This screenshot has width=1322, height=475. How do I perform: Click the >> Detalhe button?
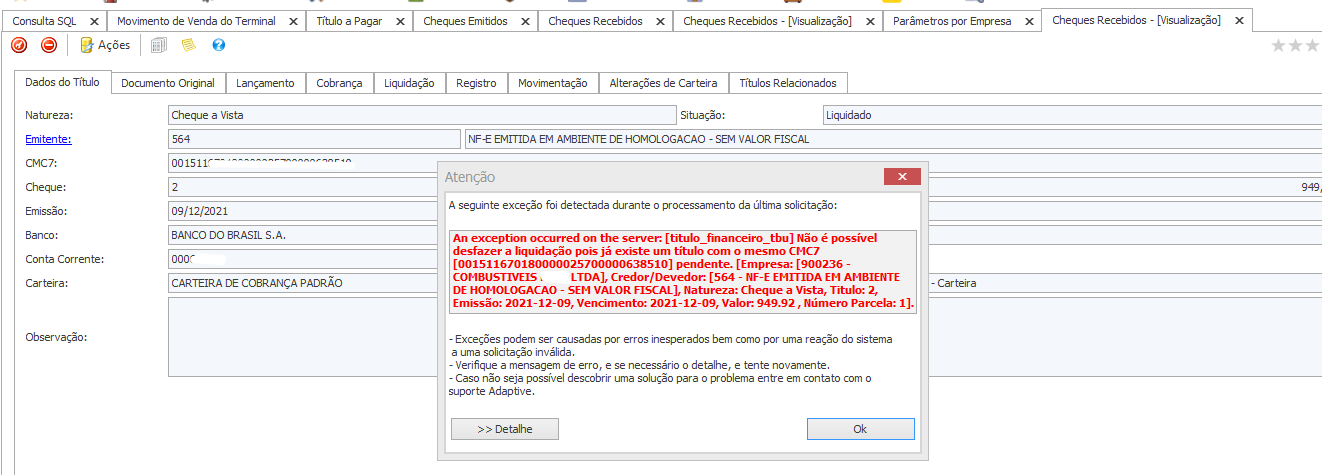pyautogui.click(x=505, y=429)
